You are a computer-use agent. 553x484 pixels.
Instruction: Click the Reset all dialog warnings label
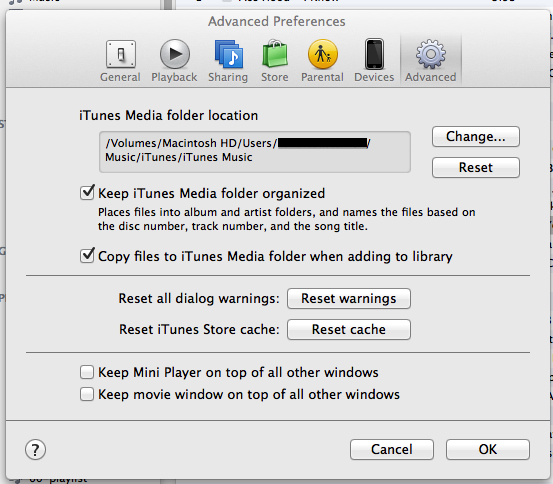pyautogui.click(x=199, y=298)
